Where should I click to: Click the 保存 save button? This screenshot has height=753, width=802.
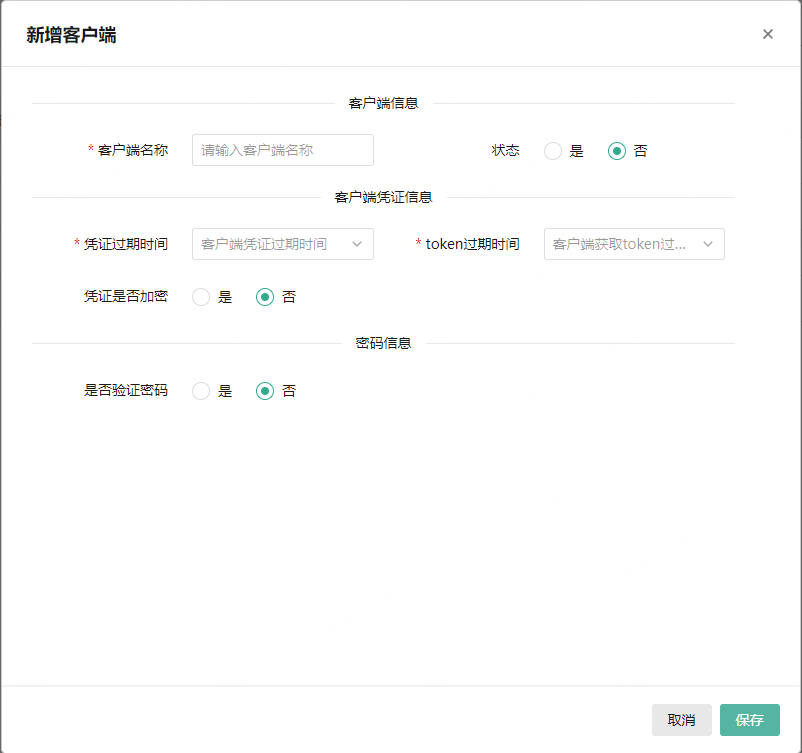click(x=749, y=720)
